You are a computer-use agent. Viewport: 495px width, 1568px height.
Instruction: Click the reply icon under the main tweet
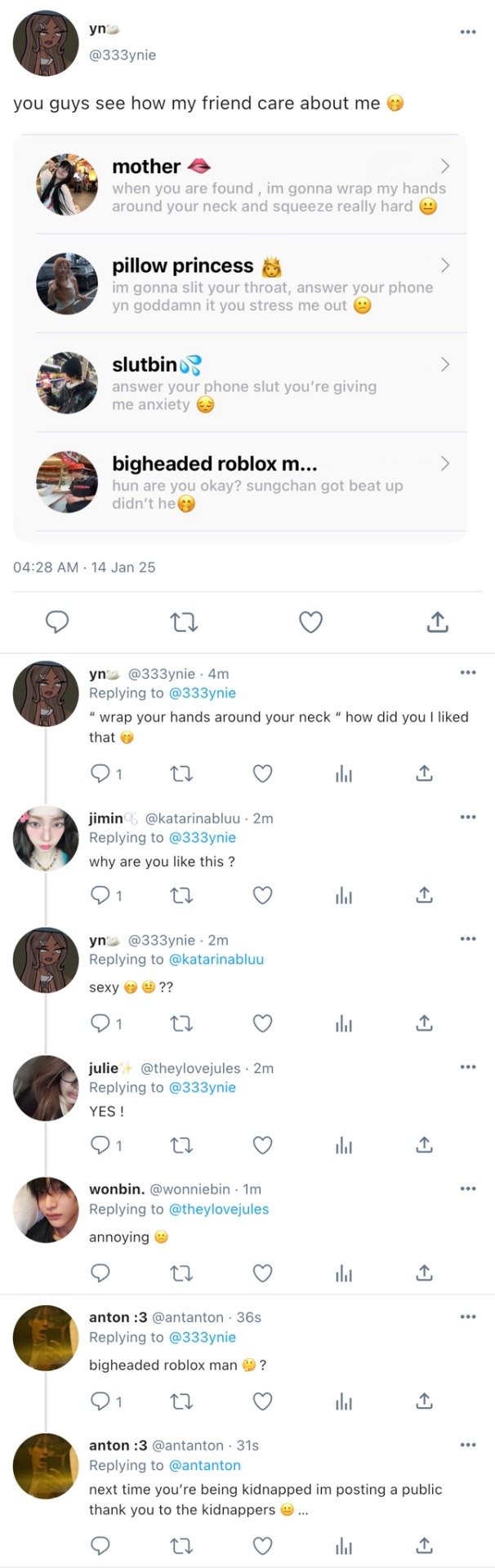(56, 622)
